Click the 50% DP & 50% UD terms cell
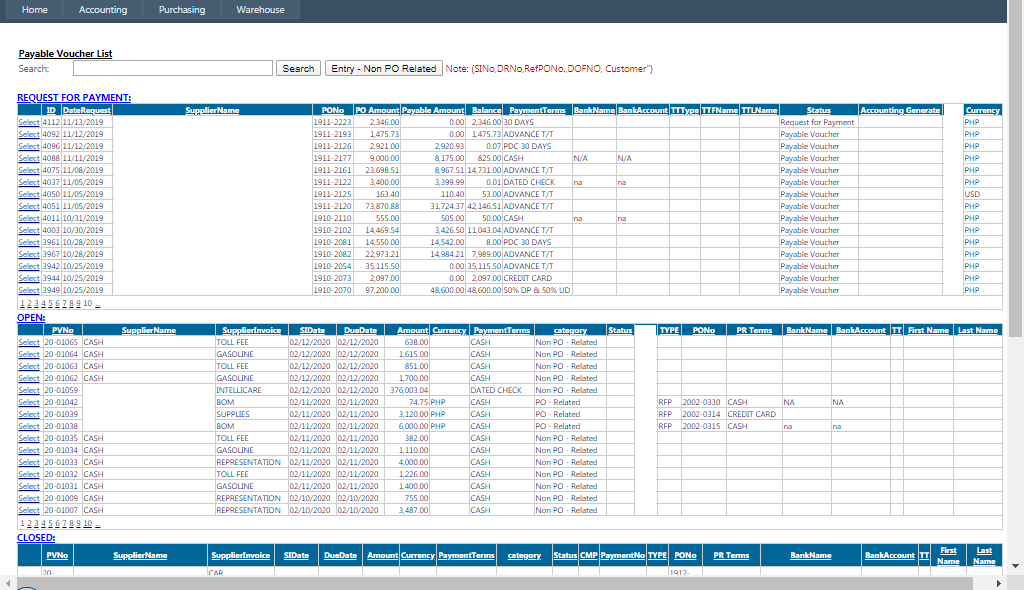 pos(537,290)
